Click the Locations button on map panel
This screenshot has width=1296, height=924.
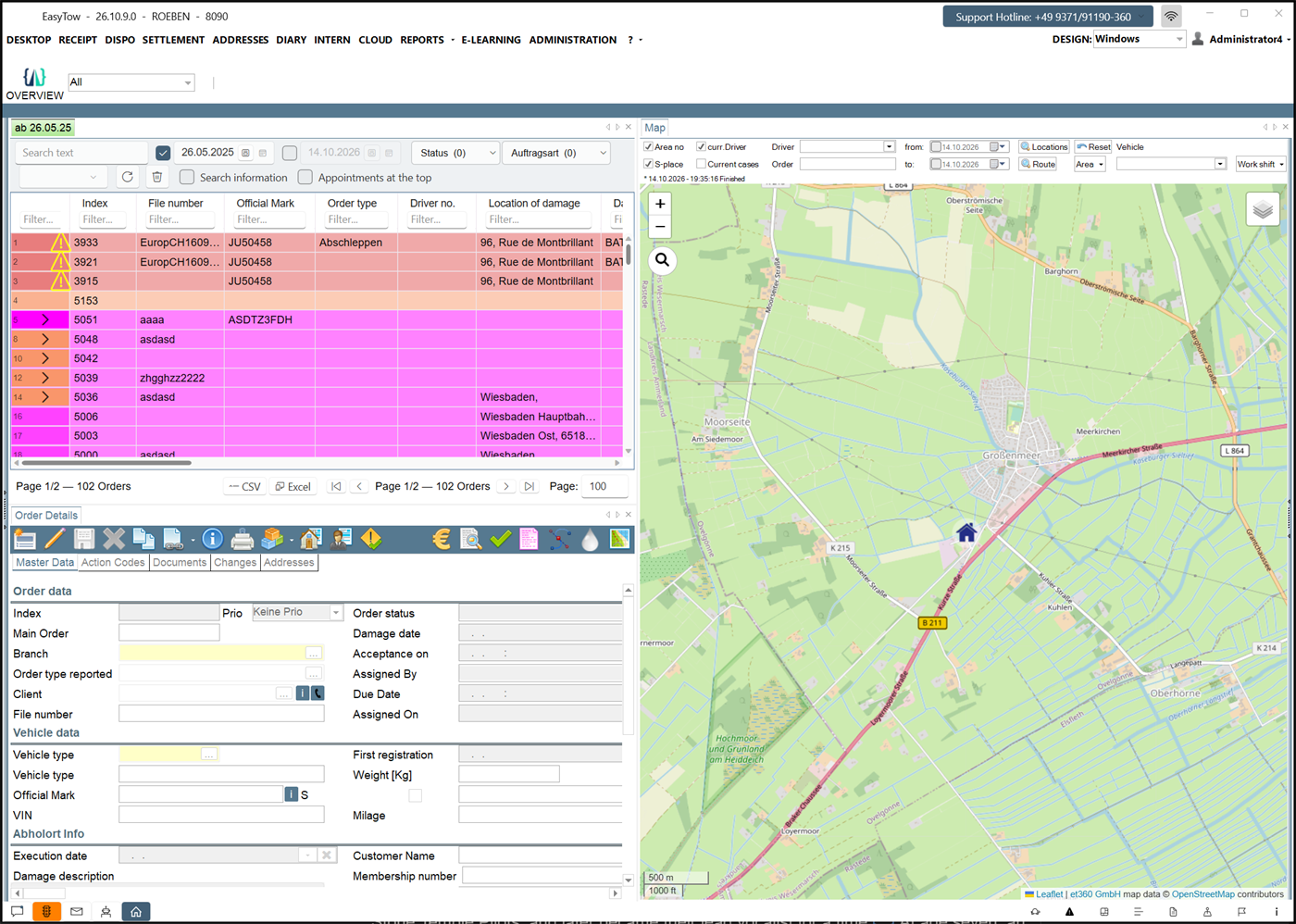(x=1044, y=146)
